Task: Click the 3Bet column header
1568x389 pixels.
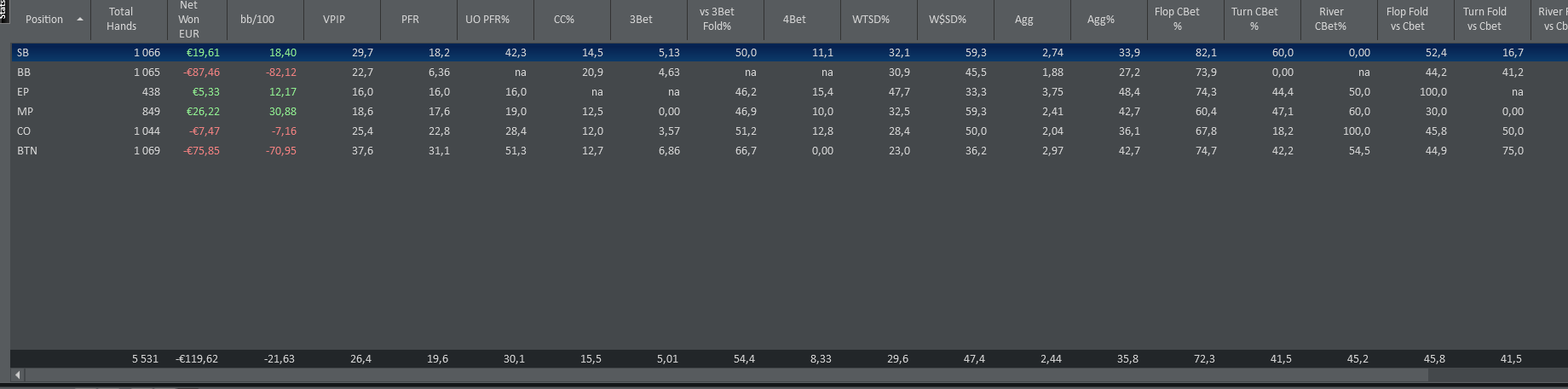Action: click(641, 19)
